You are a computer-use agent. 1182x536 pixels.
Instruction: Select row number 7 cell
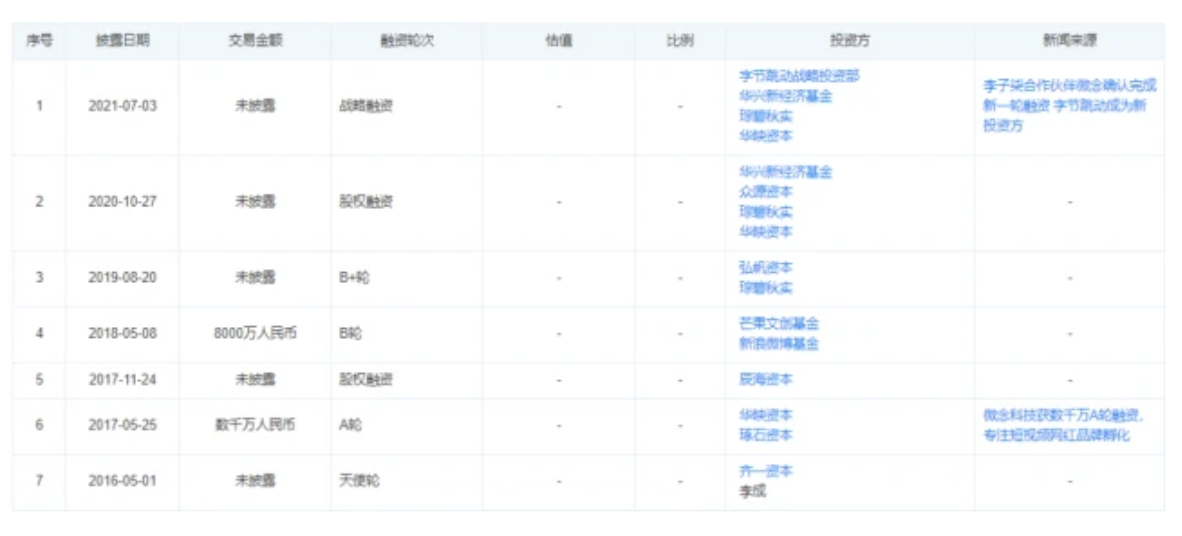click(x=39, y=481)
